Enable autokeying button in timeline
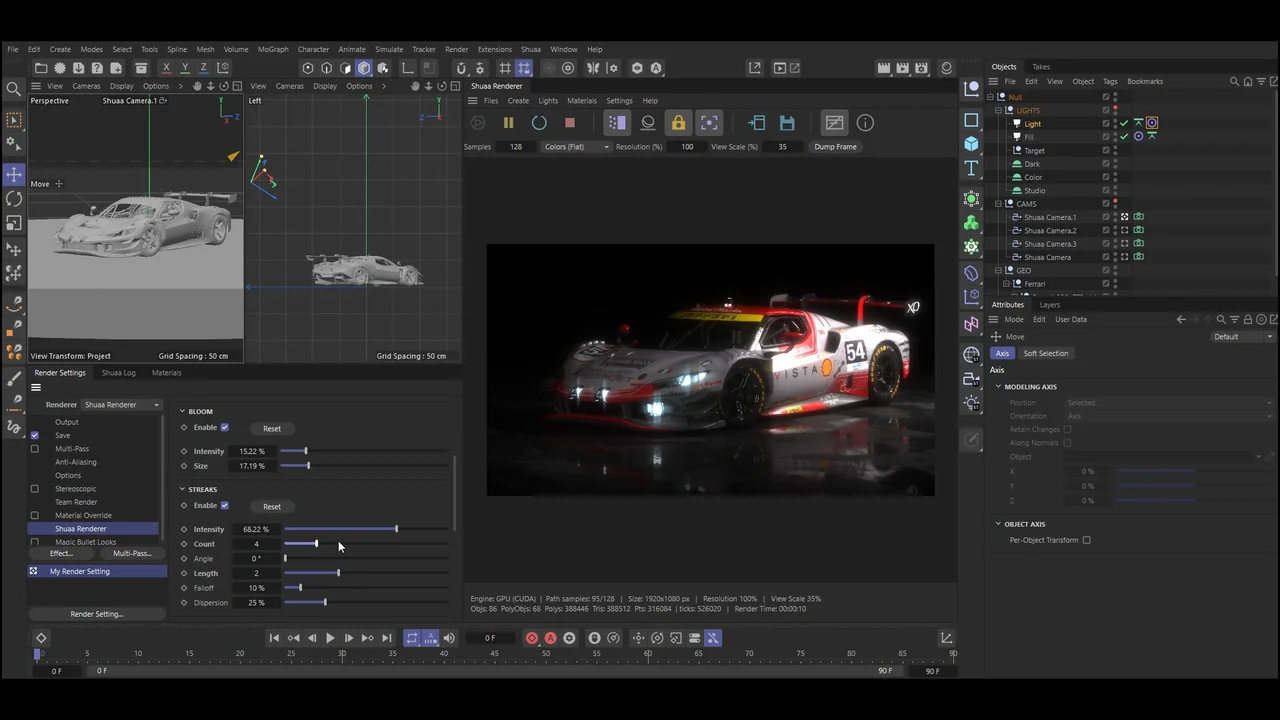Viewport: 1280px width, 720px height. point(550,638)
